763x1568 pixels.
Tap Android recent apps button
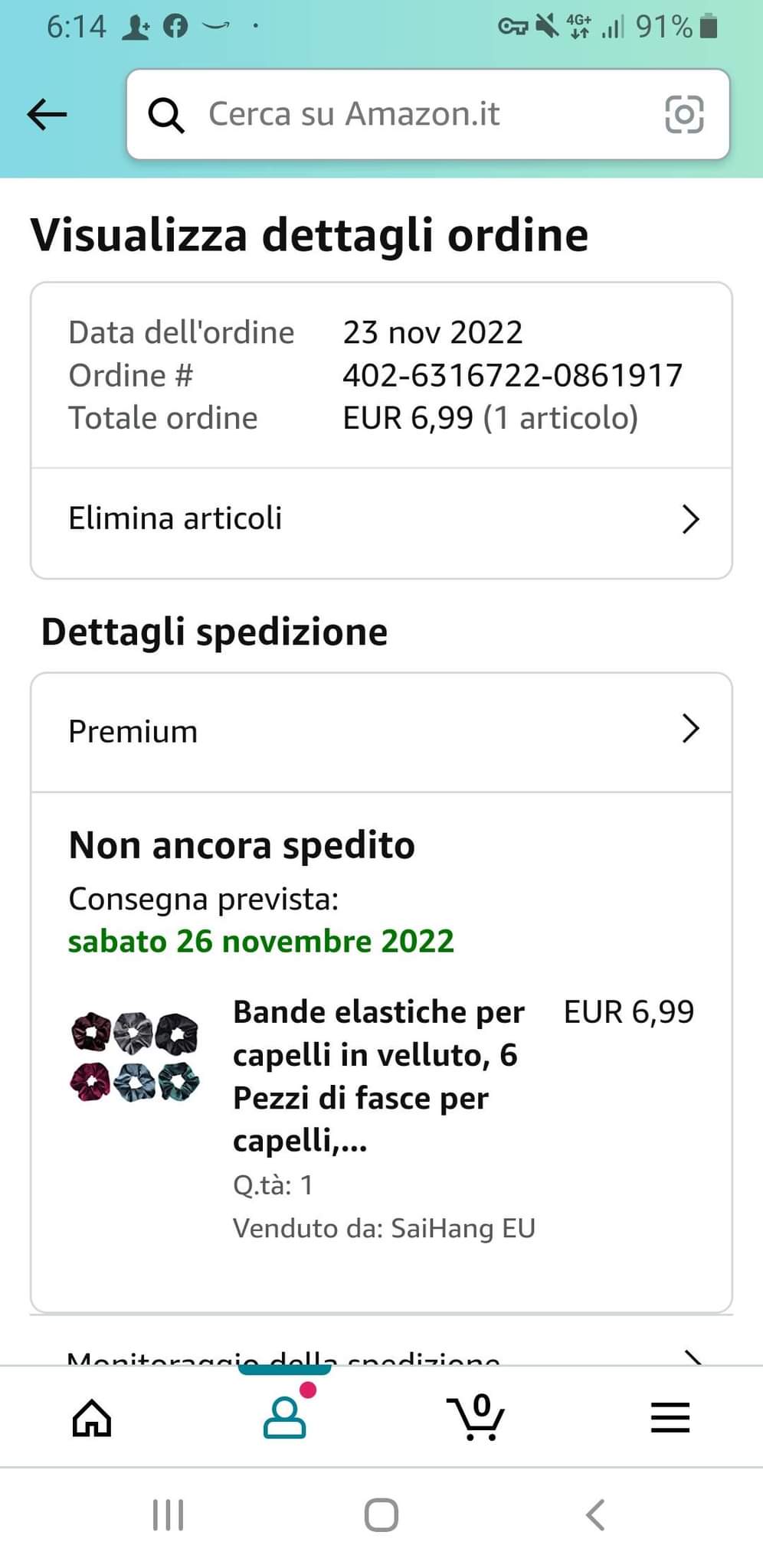(x=168, y=1514)
